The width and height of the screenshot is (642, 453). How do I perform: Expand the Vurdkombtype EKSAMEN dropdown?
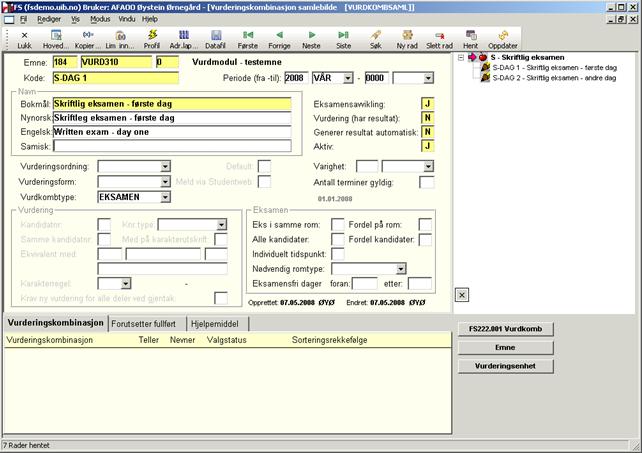[166, 197]
